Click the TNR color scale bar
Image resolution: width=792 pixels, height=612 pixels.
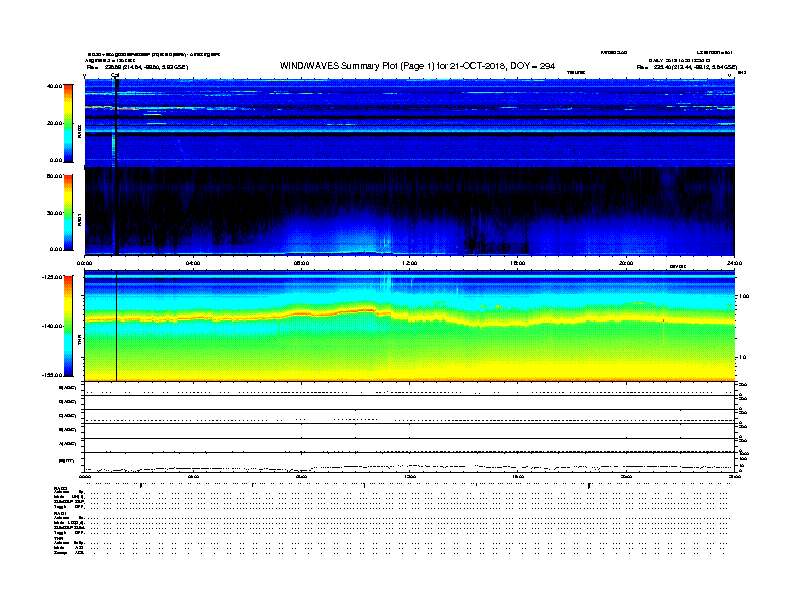[68, 326]
